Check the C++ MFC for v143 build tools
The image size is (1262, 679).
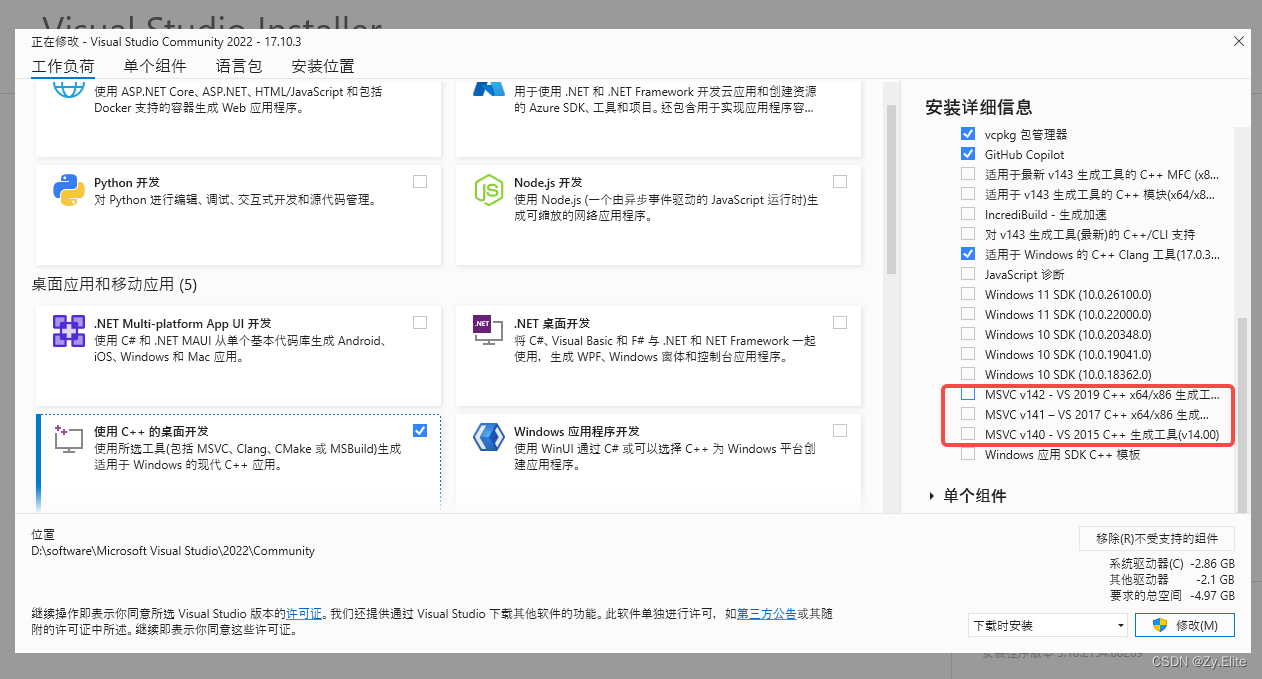pos(967,174)
